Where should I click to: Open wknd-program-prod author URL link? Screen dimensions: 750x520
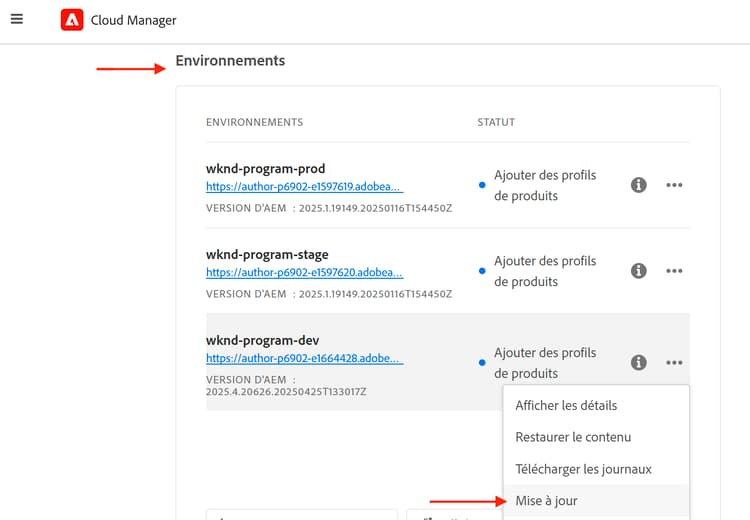[305, 187]
